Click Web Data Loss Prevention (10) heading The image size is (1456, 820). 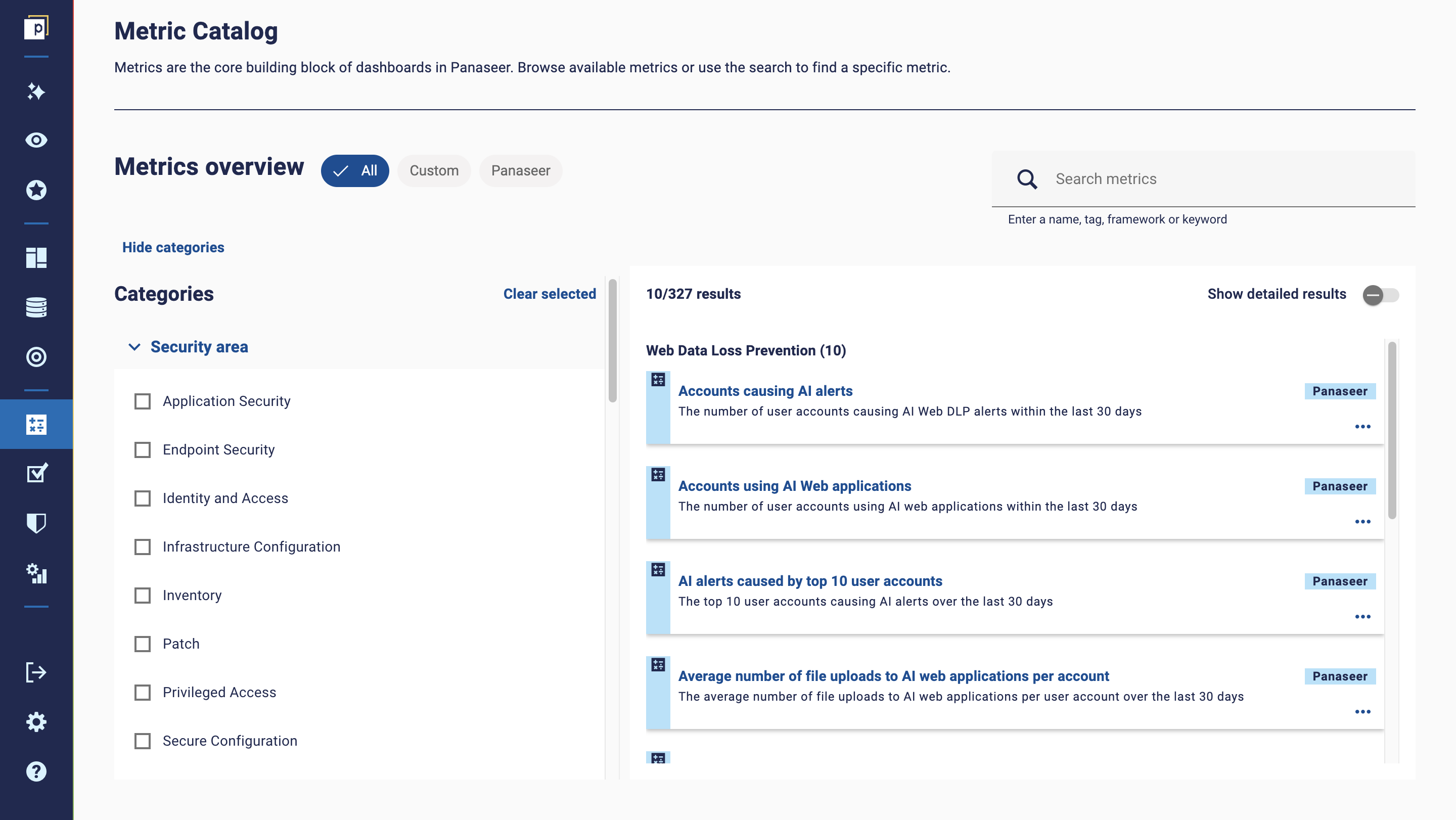point(746,350)
